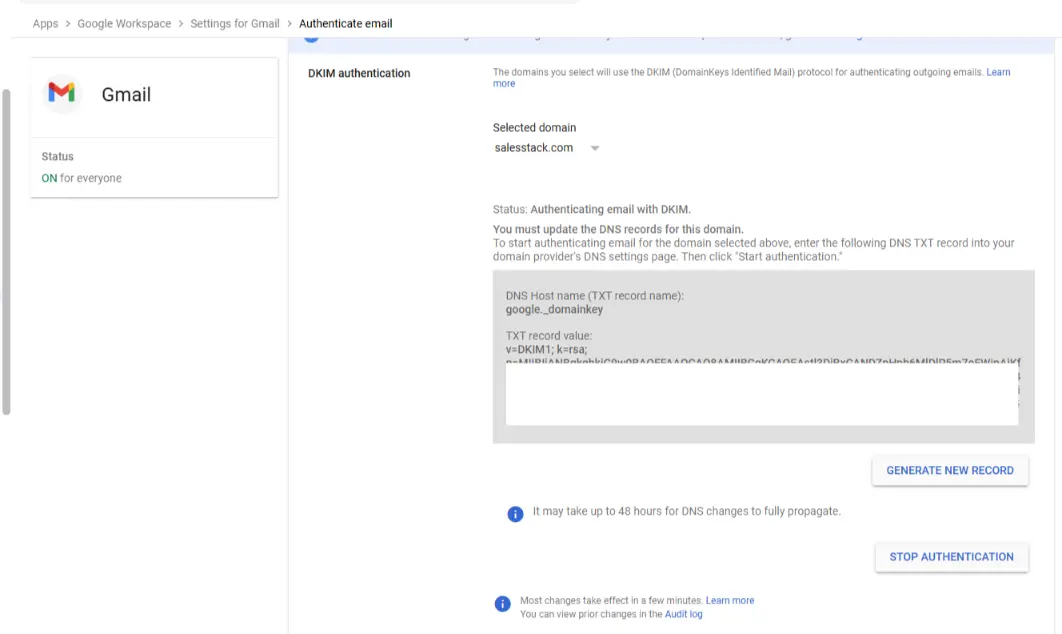Screen dimensions: 1062x634
Task: Click the Gmail title in sidebar card
Action: 126,94
